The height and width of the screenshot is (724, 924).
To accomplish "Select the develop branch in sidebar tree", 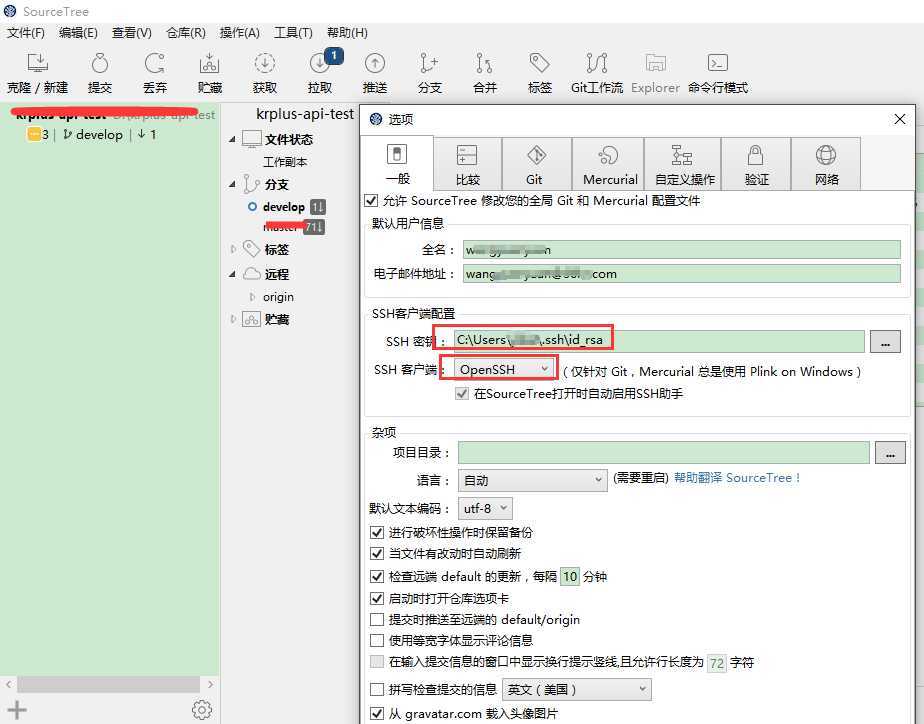I will click(283, 207).
